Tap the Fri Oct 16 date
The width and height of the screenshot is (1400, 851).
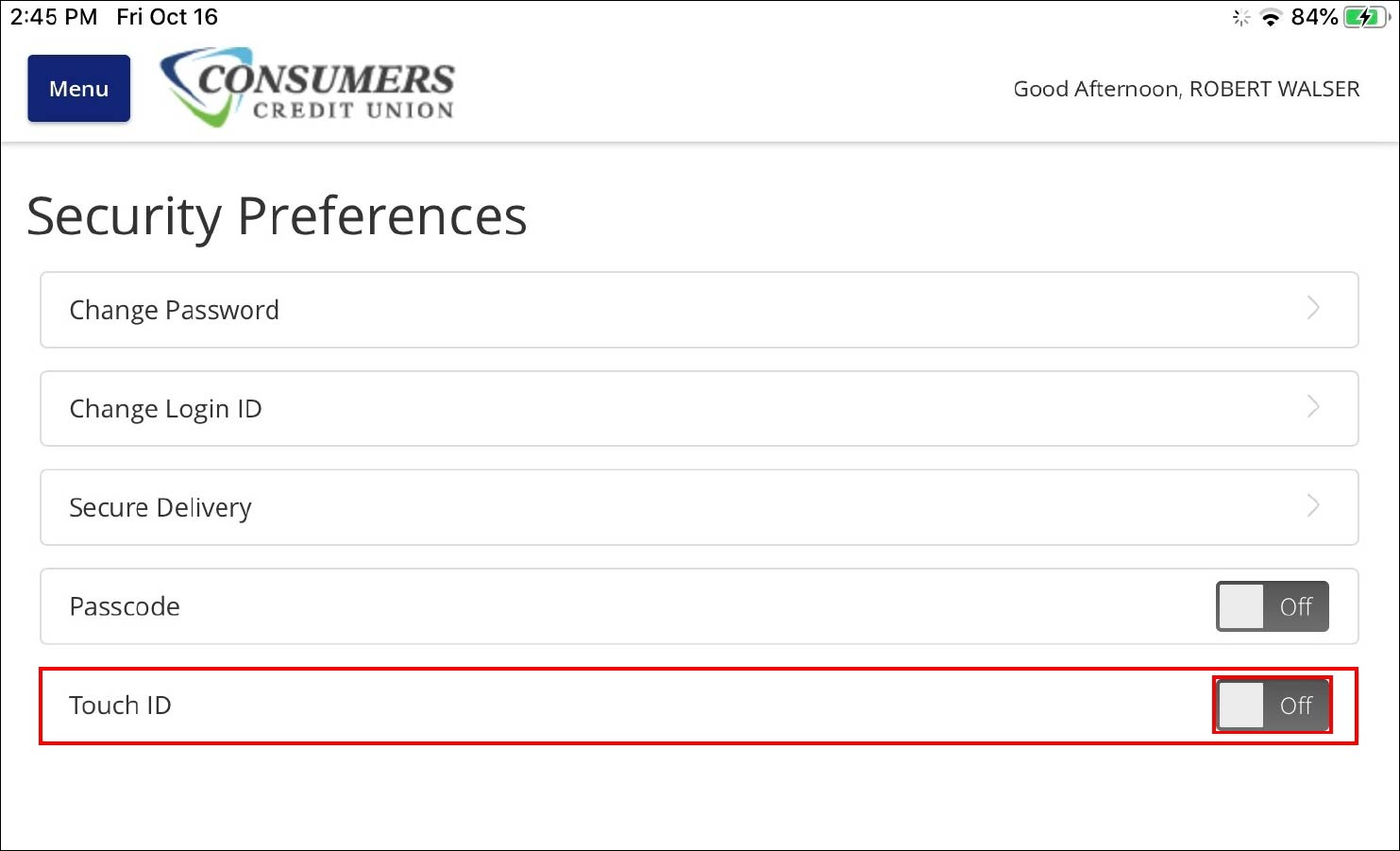(x=167, y=17)
